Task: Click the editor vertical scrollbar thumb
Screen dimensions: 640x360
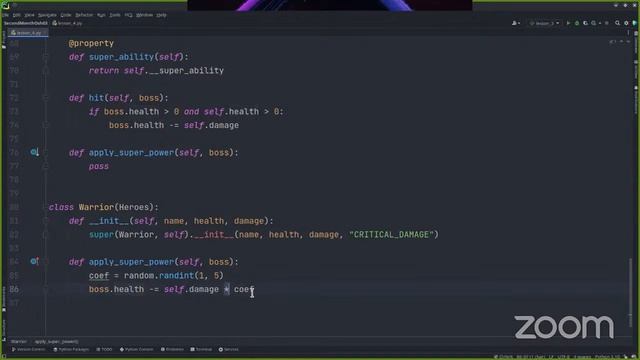Action: click(631, 292)
